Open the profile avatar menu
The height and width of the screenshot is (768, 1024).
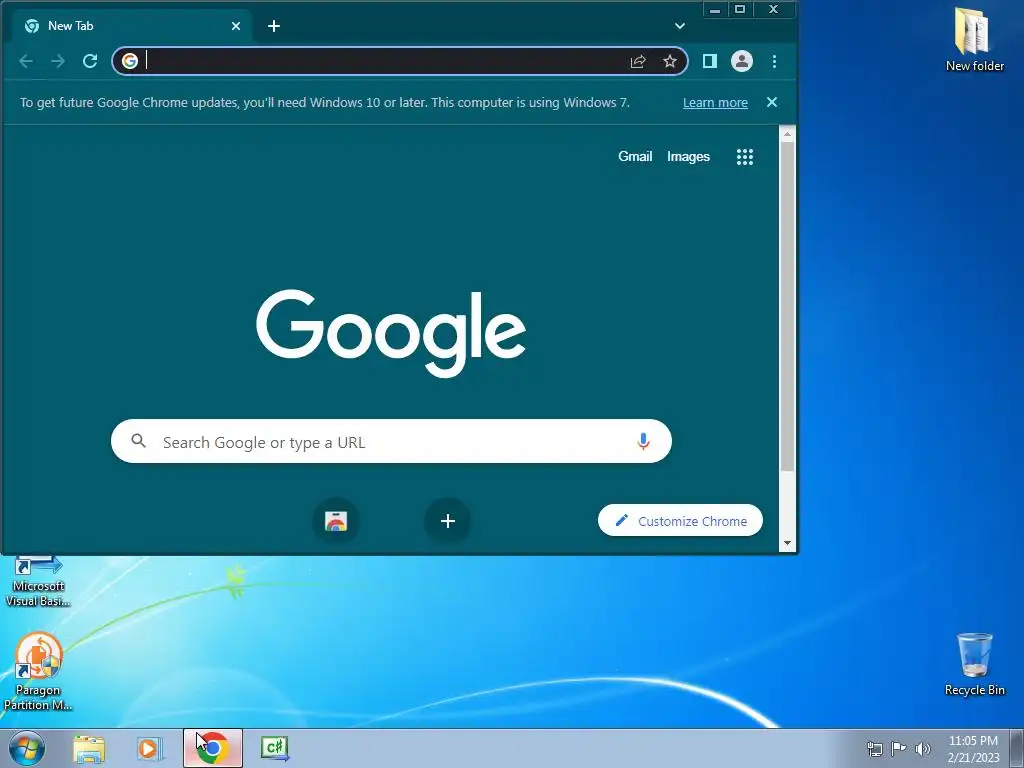tap(742, 61)
